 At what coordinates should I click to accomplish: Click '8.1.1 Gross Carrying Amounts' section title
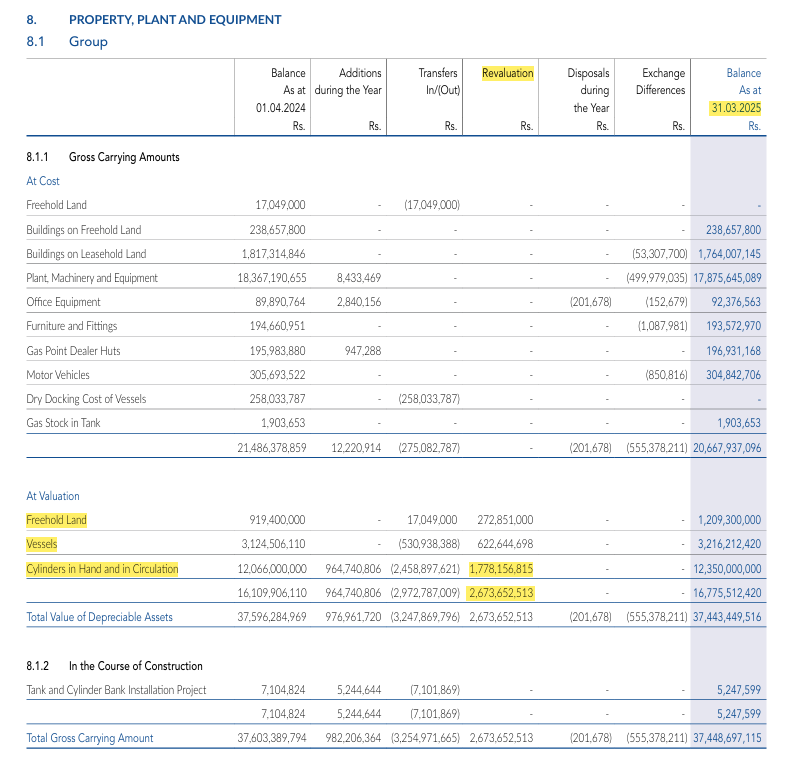coord(103,157)
